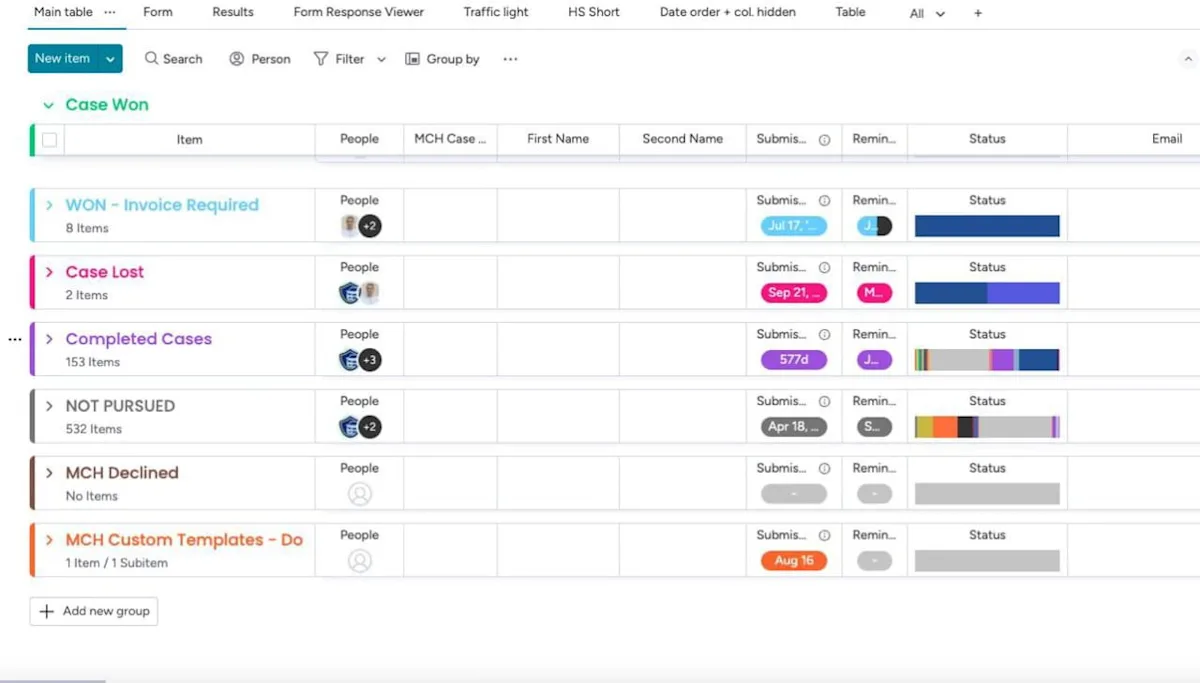Click status summary bar for NOT PURSUED
This screenshot has height=683, width=1200.
(x=987, y=427)
